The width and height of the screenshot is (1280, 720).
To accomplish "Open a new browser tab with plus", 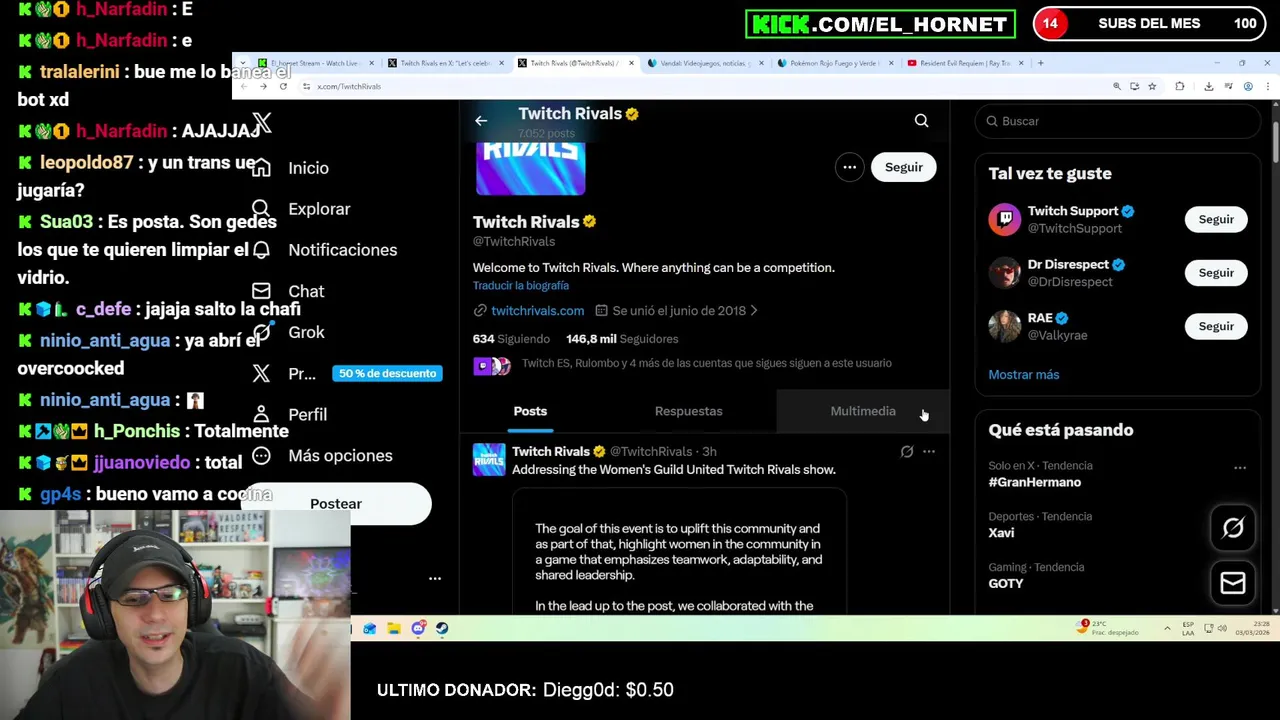I will [1040, 63].
